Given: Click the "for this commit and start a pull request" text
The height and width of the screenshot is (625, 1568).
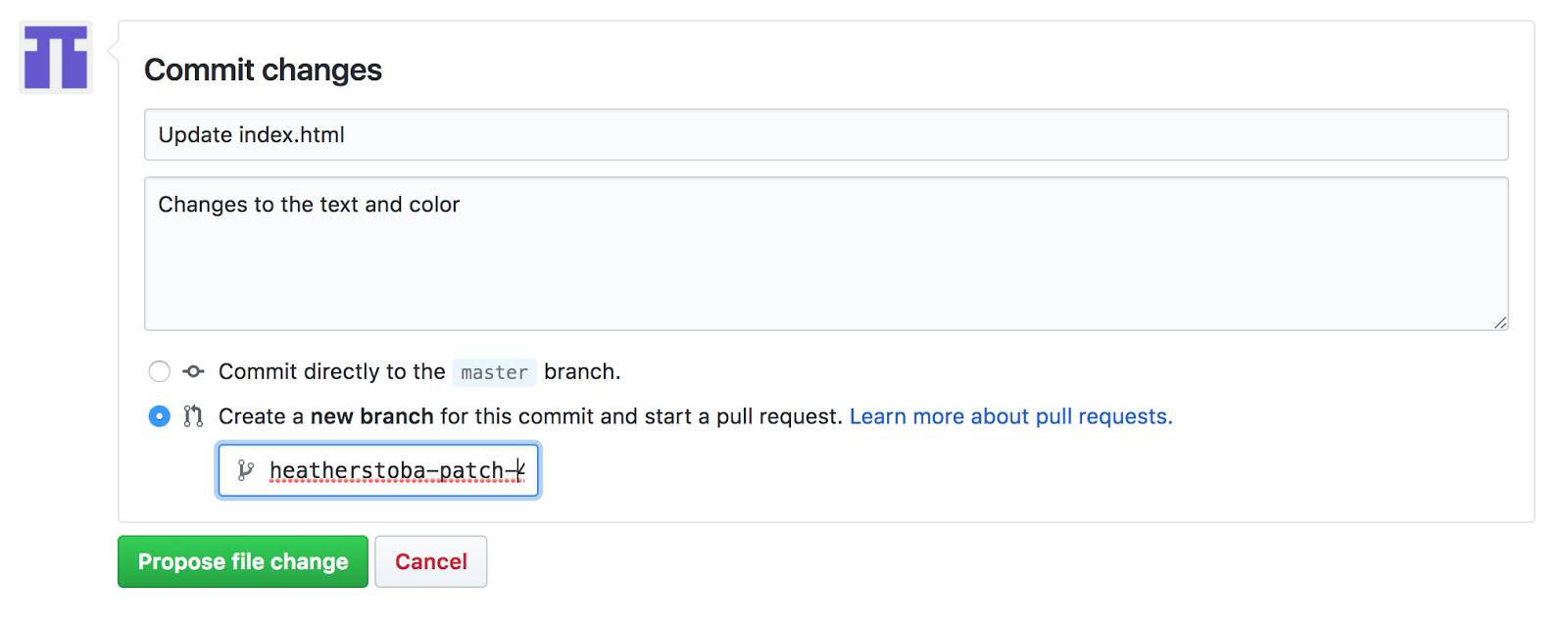Looking at the screenshot, I should (641, 416).
